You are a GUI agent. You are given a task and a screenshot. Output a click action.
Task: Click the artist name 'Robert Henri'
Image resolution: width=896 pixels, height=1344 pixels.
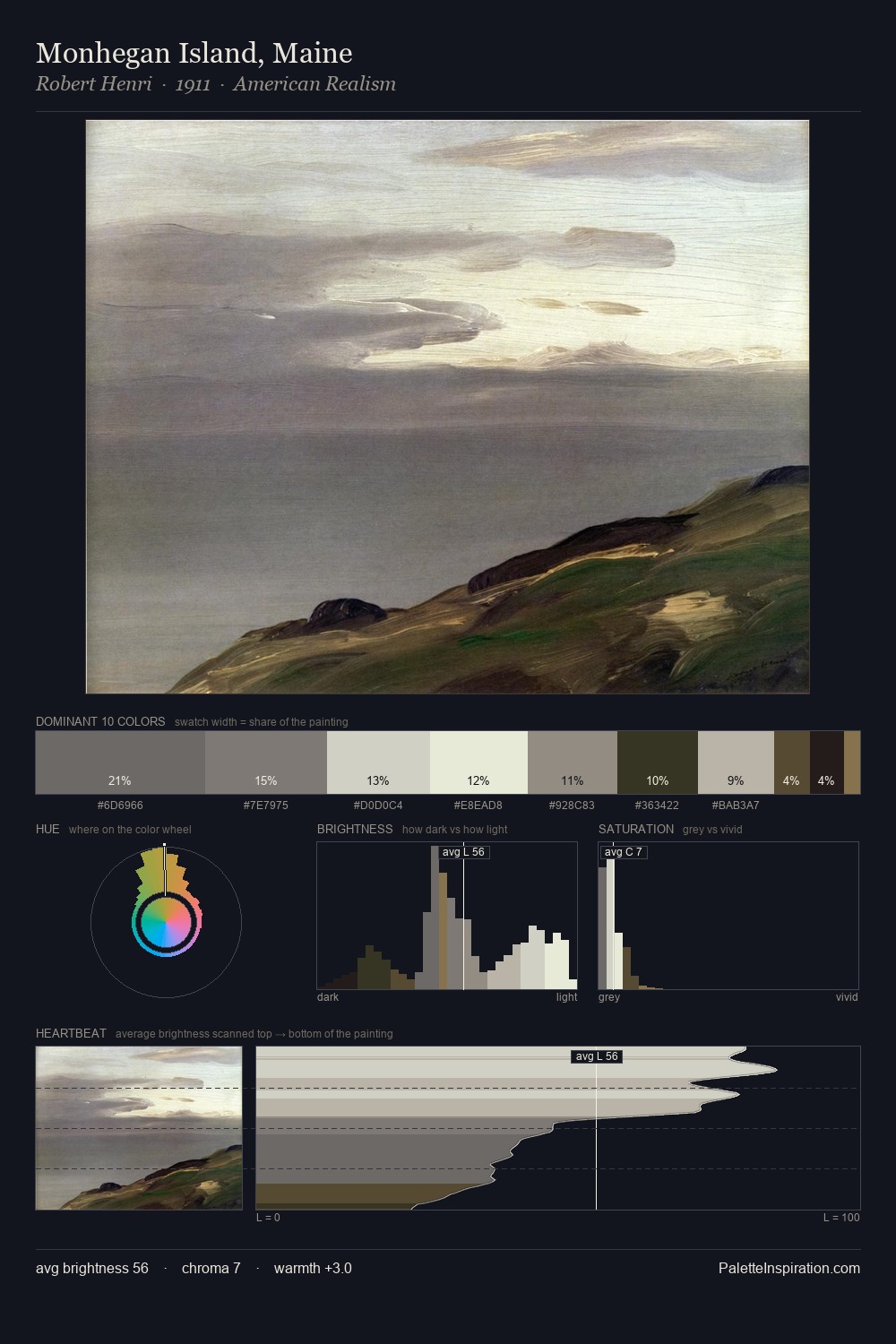click(x=94, y=84)
